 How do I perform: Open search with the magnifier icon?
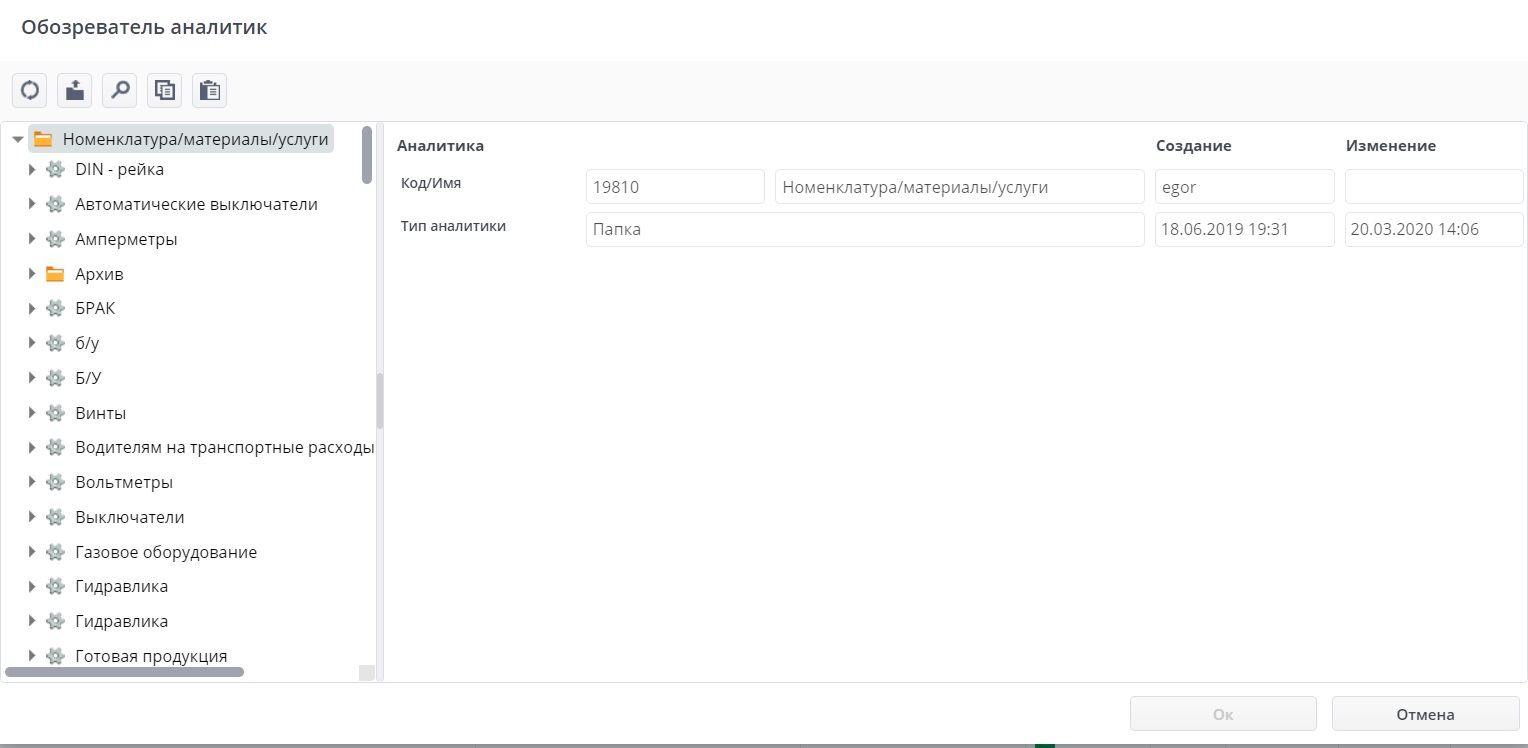pyautogui.click(x=120, y=90)
